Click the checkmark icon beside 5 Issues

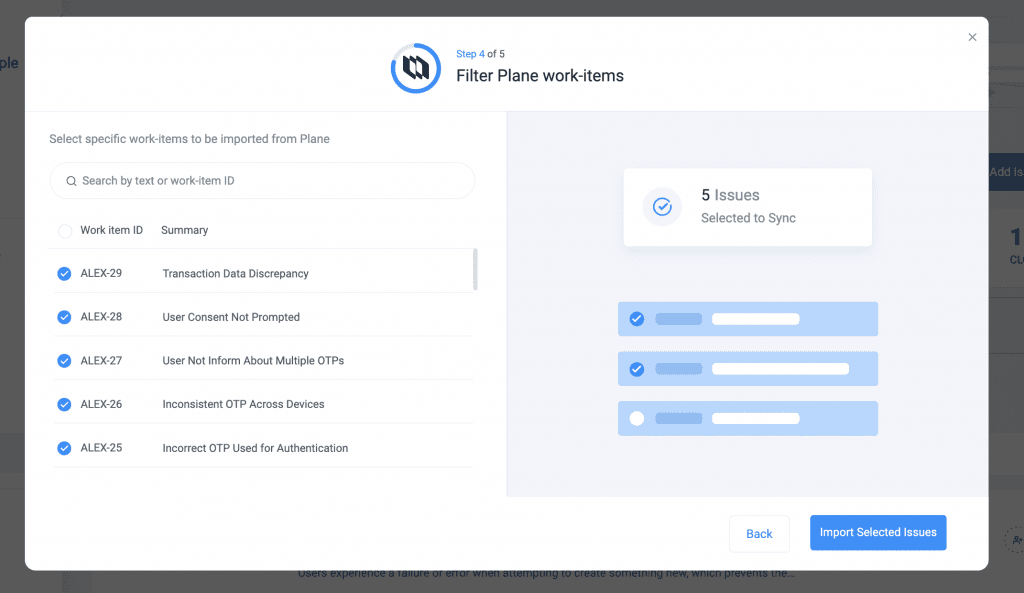662,207
